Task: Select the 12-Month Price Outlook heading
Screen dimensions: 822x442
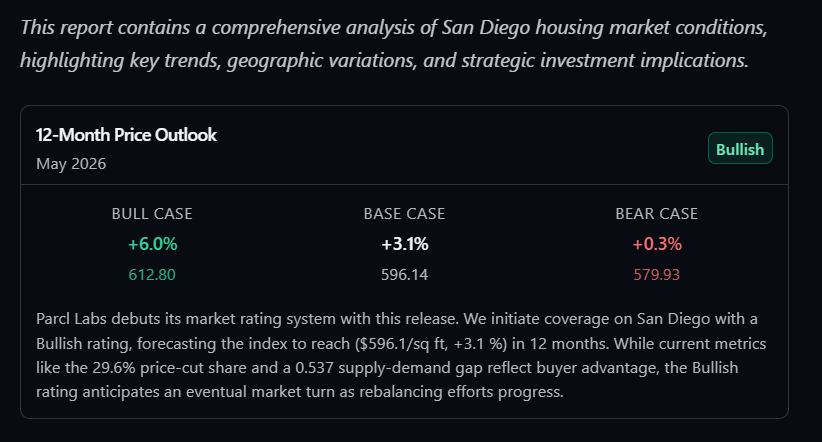Action: pyautogui.click(x=126, y=135)
